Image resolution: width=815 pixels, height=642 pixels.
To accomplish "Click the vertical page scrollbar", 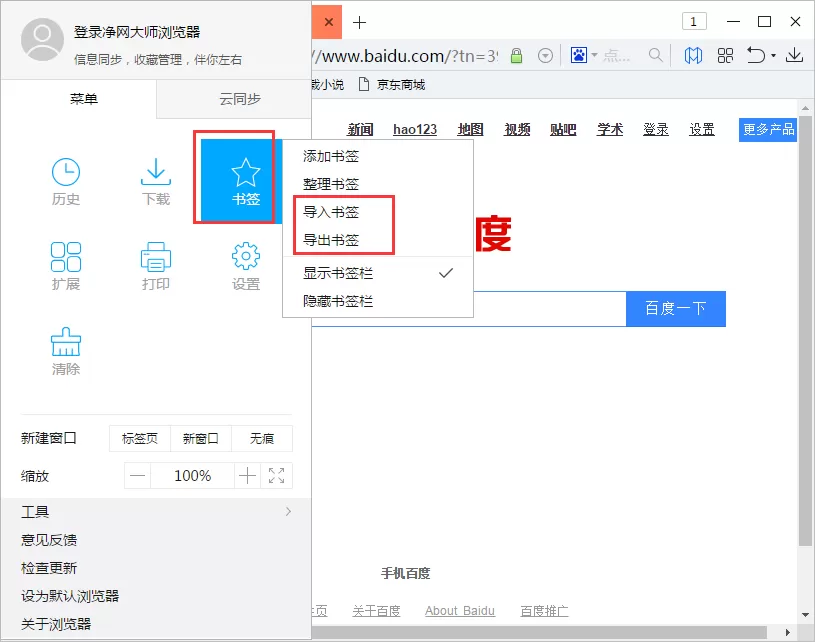I will point(805,331).
